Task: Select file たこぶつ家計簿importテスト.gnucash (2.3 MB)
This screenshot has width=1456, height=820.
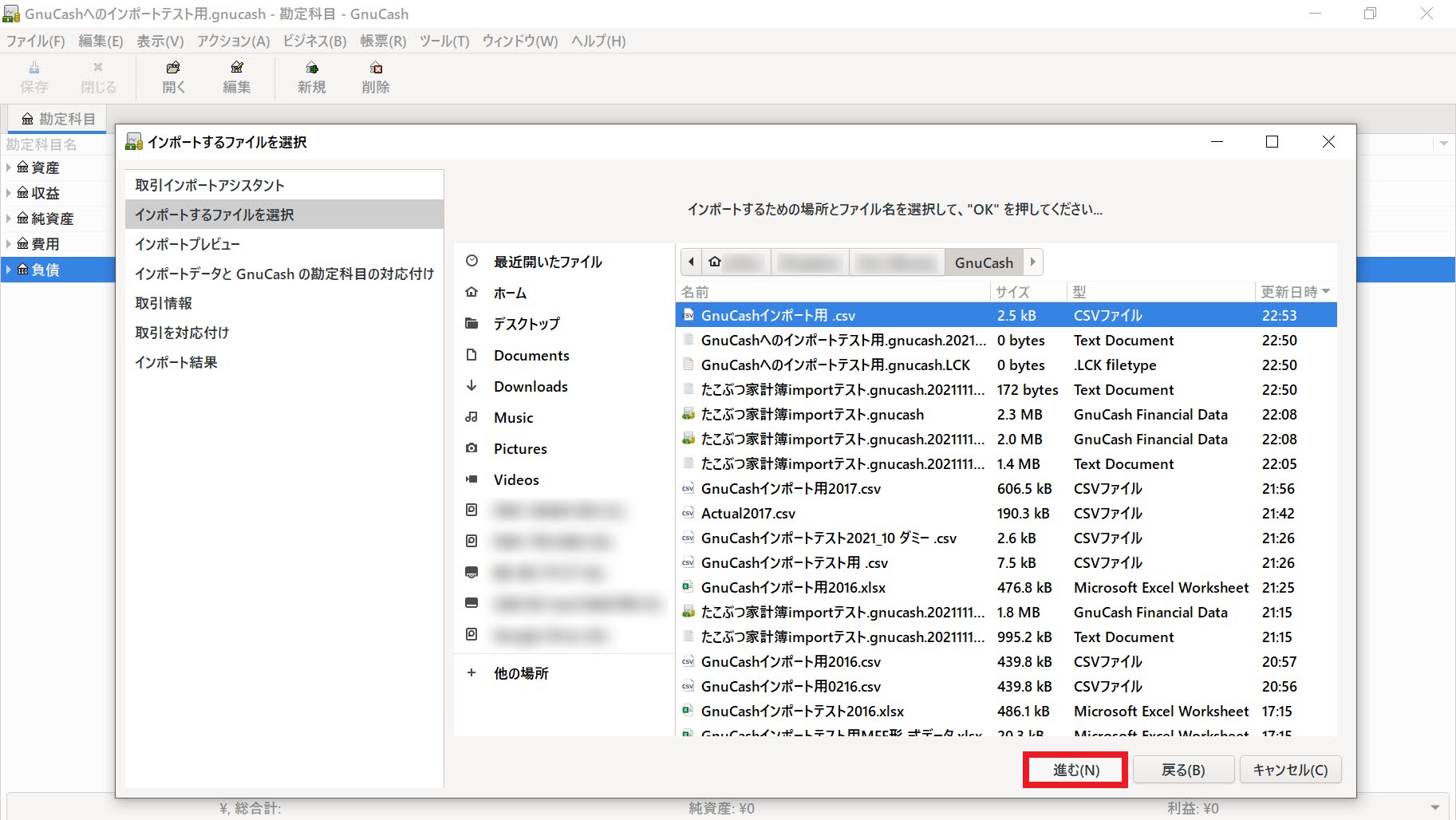Action: 1006,414
